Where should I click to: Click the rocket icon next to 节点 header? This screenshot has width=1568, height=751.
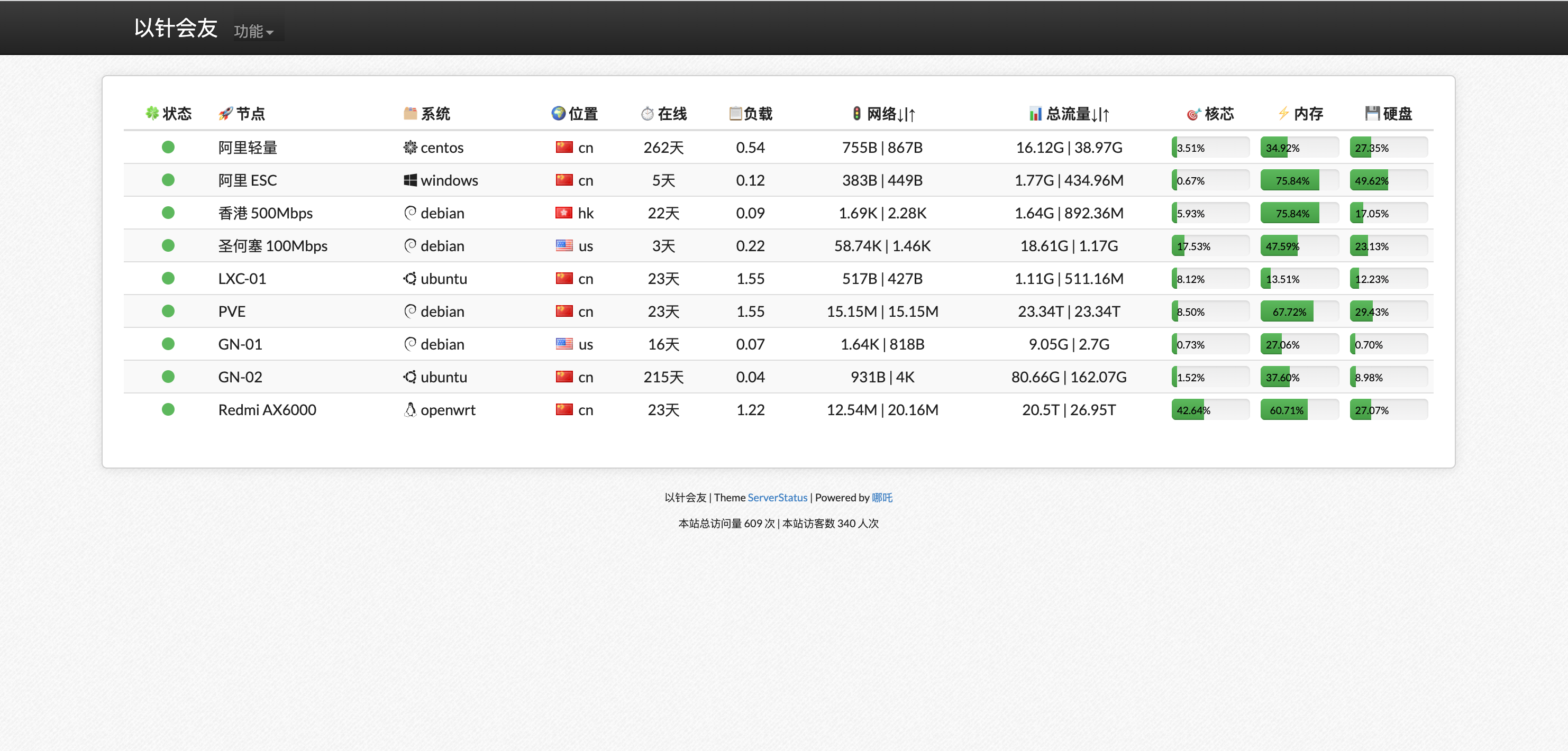(x=226, y=114)
